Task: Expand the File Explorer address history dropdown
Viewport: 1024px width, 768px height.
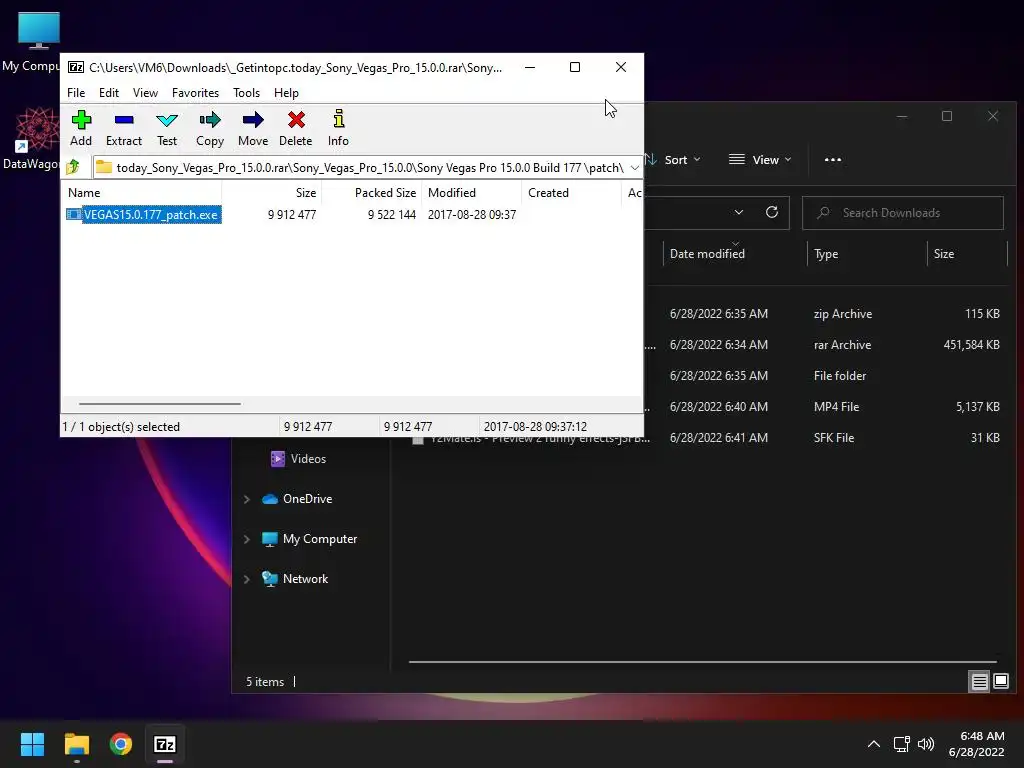Action: point(739,212)
